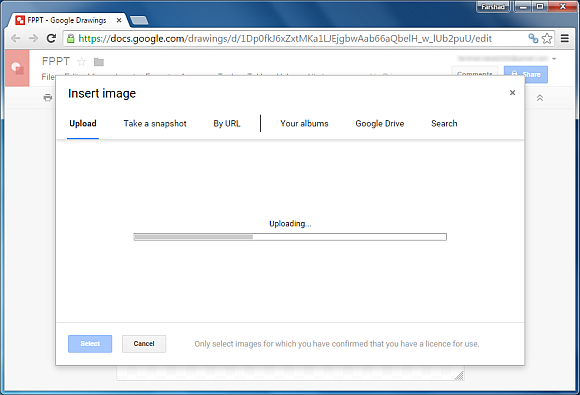Screen dimensions: 580x395
Task: Click the Cancel button
Action: (144, 344)
